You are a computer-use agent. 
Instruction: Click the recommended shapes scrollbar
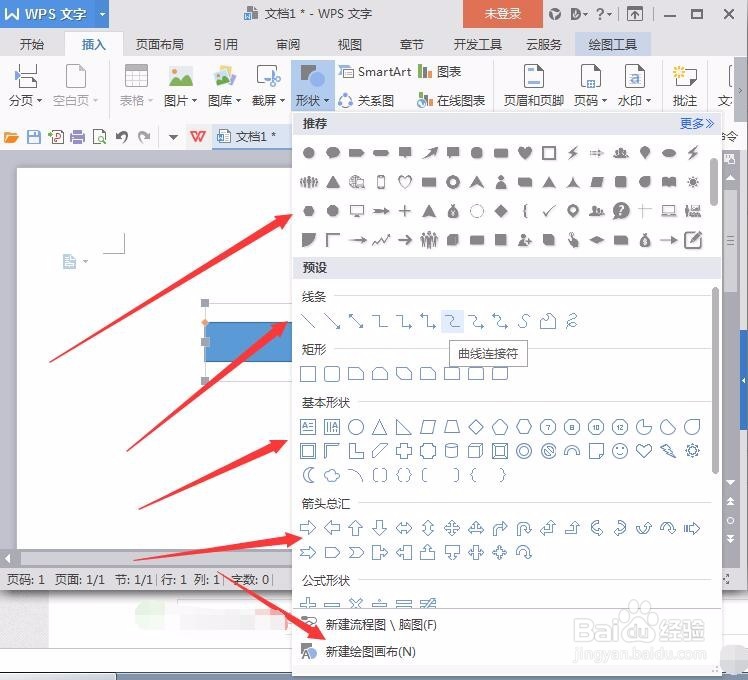coord(714,181)
